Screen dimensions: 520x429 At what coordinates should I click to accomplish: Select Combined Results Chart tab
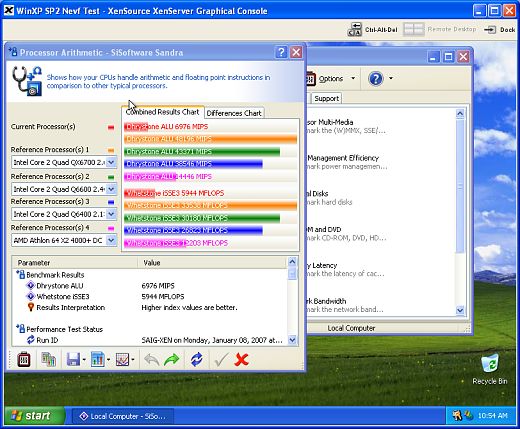pyautogui.click(x=162, y=112)
